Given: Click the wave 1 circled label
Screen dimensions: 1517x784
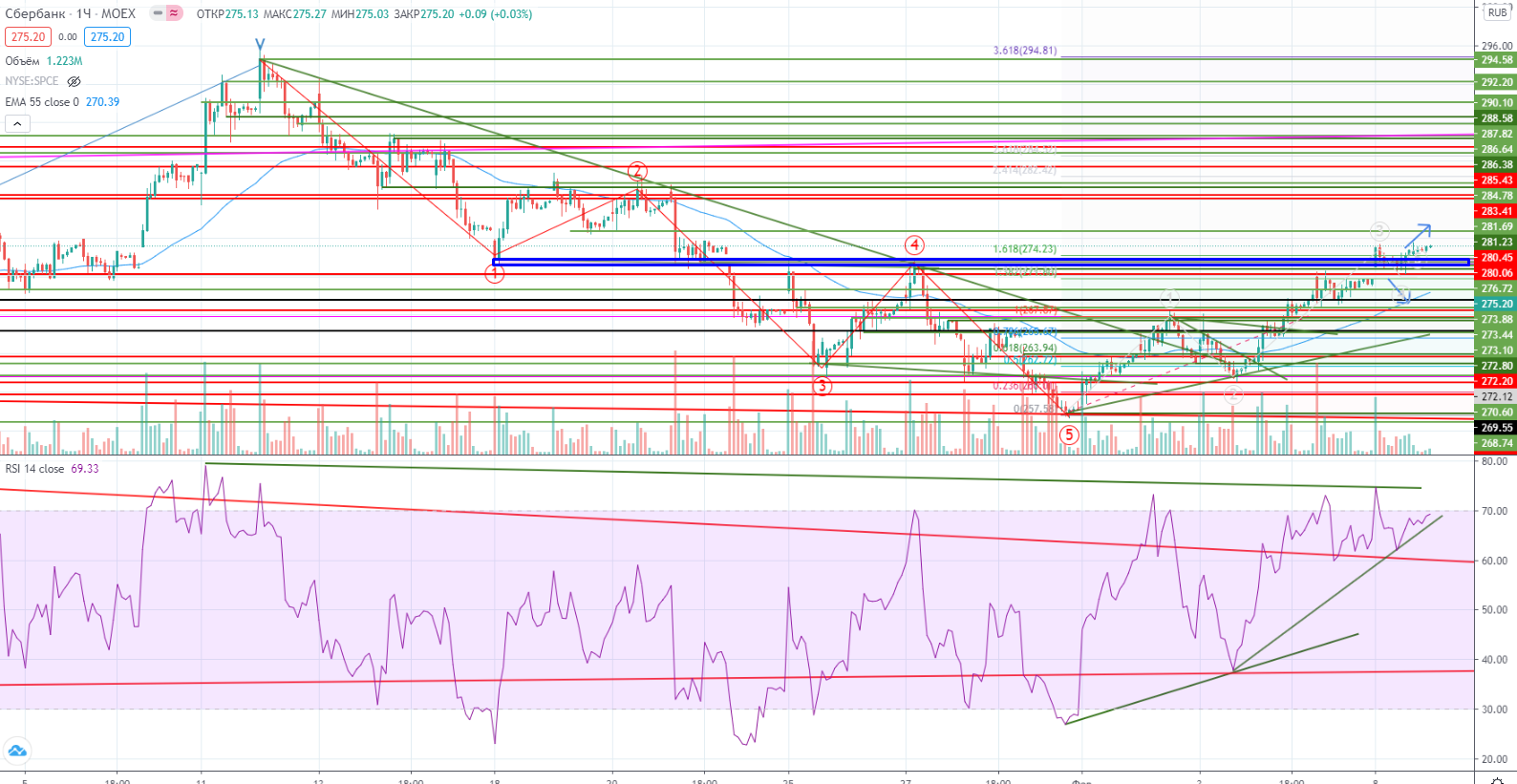Looking at the screenshot, I should (x=494, y=274).
